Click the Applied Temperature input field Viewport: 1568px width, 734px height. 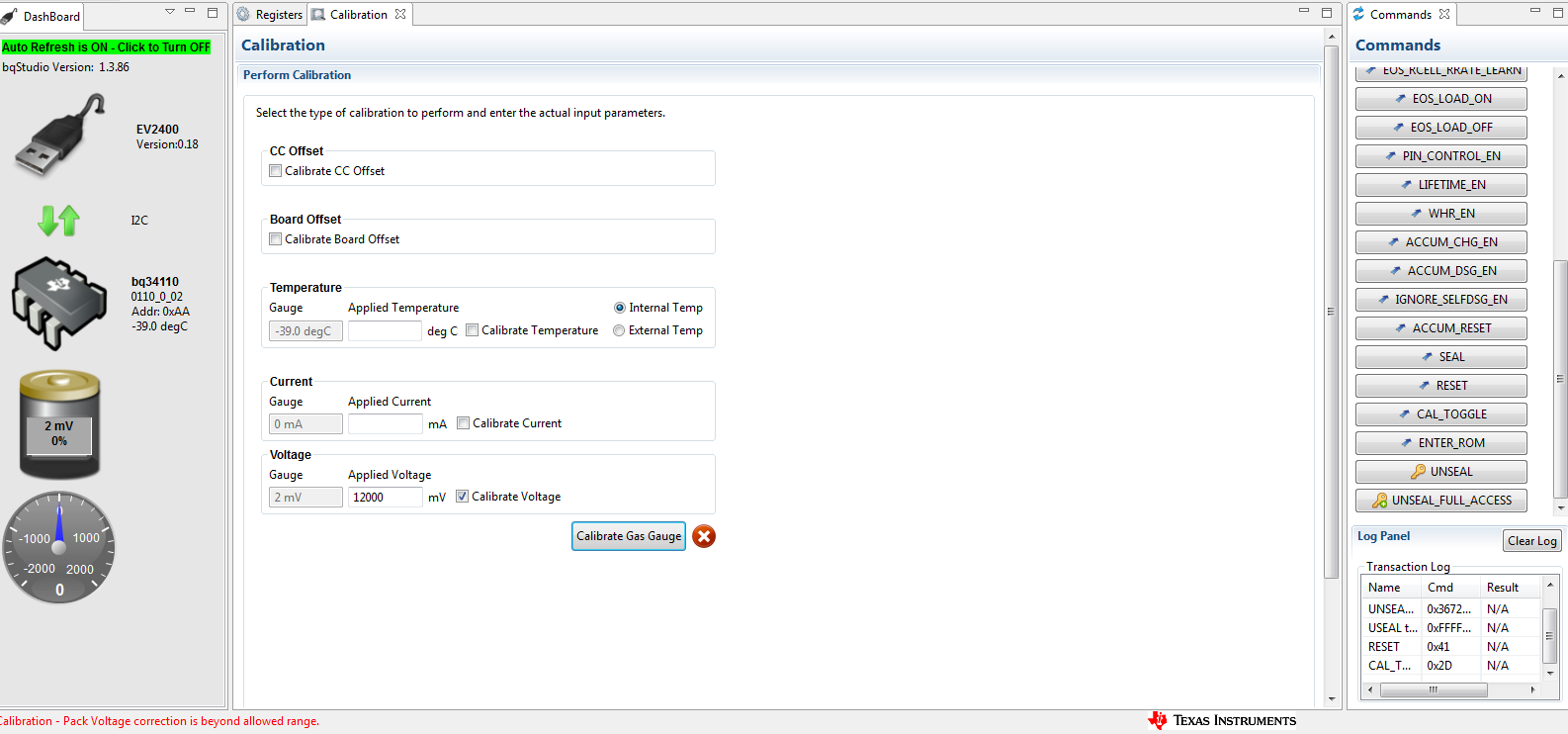385,331
